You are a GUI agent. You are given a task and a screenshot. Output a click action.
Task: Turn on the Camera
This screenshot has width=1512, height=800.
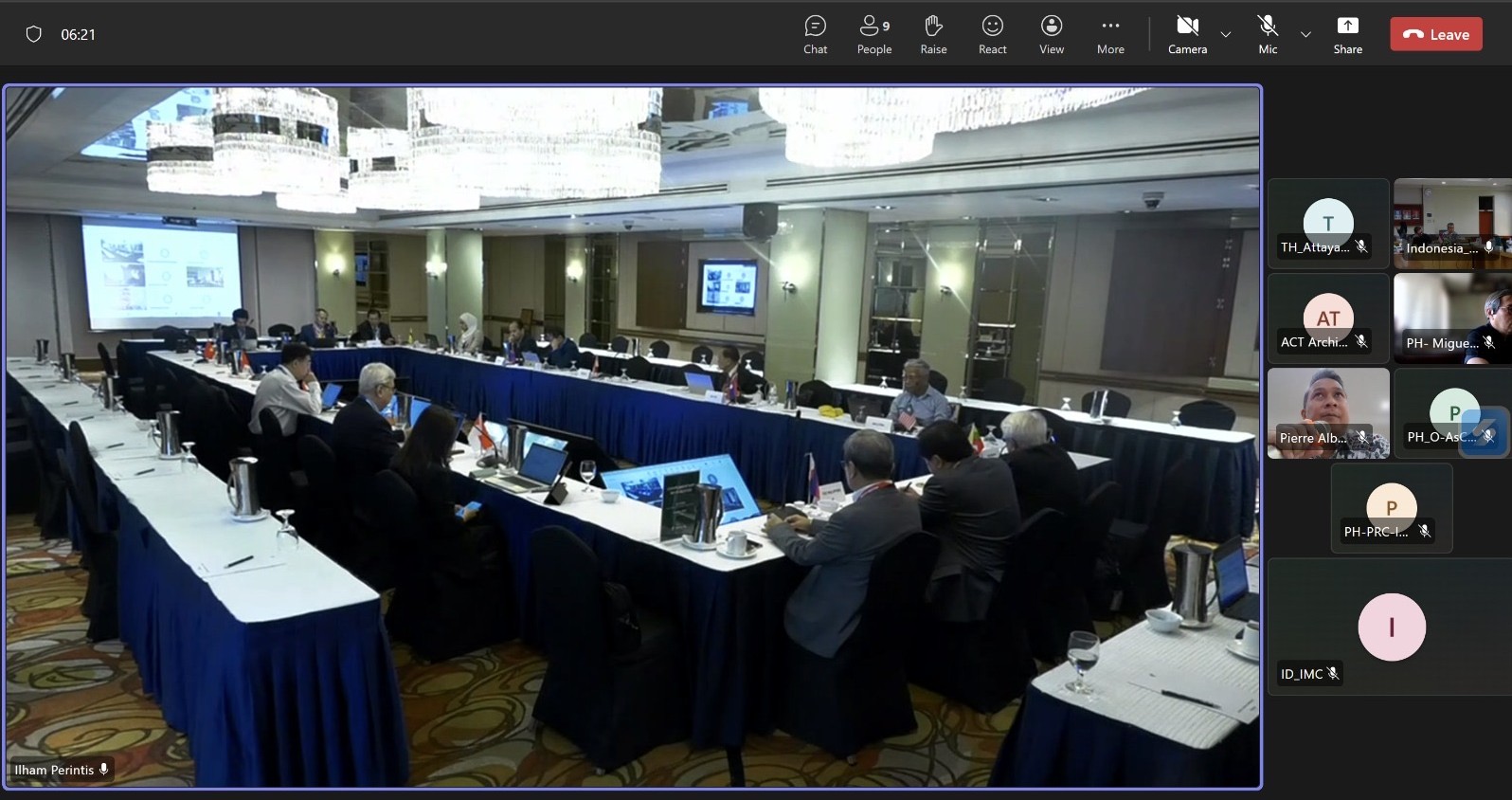pos(1187,35)
